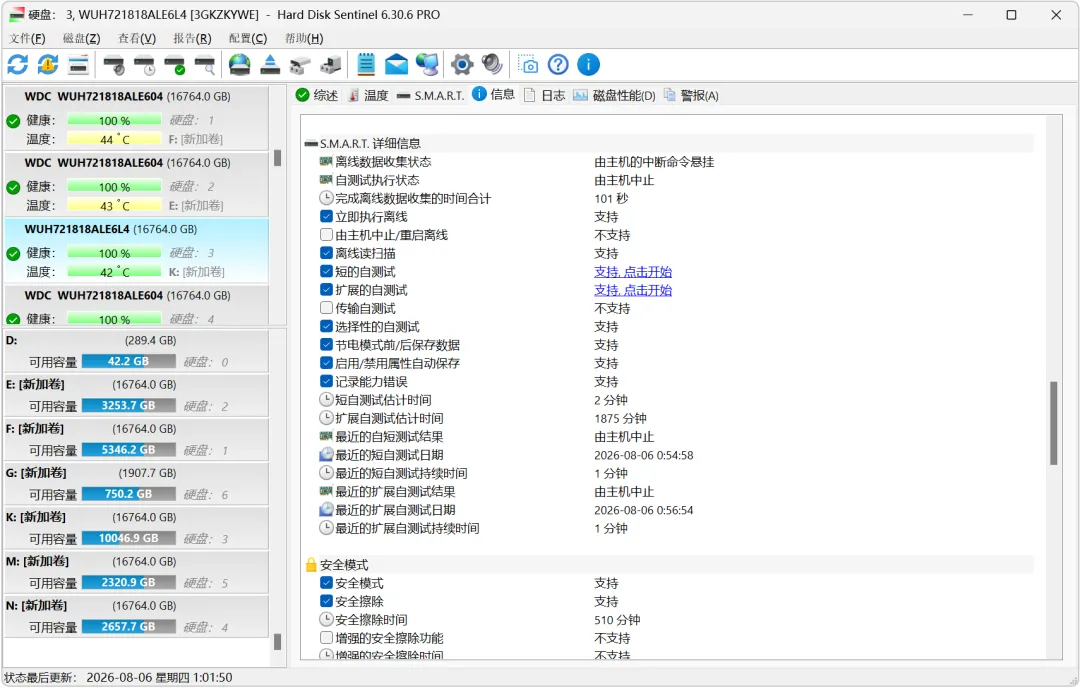Open the 报告(R) menu
1080x688 pixels.
pyautogui.click(x=192, y=38)
